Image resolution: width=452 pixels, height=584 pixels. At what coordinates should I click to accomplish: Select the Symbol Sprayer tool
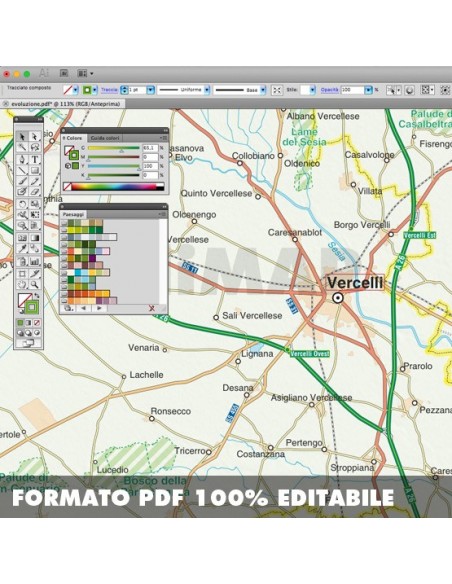tap(22, 261)
